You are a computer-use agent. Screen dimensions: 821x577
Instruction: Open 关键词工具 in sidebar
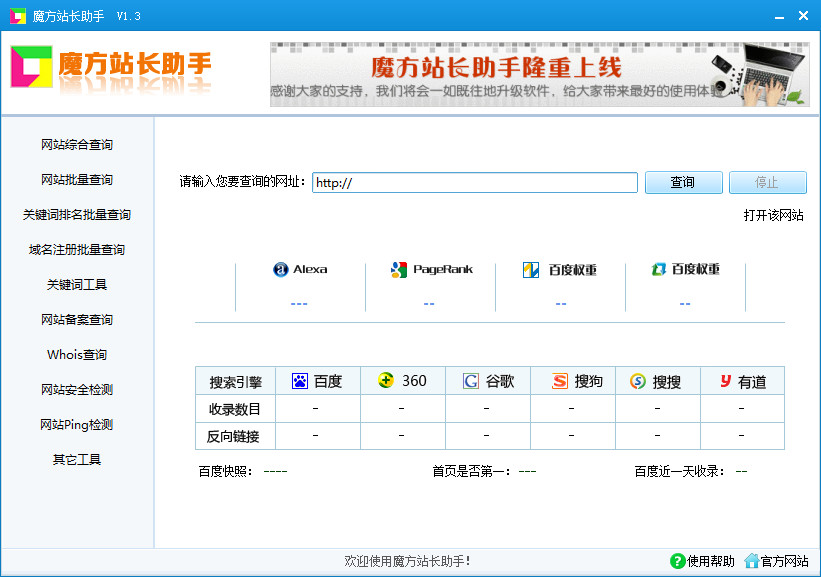[77, 285]
